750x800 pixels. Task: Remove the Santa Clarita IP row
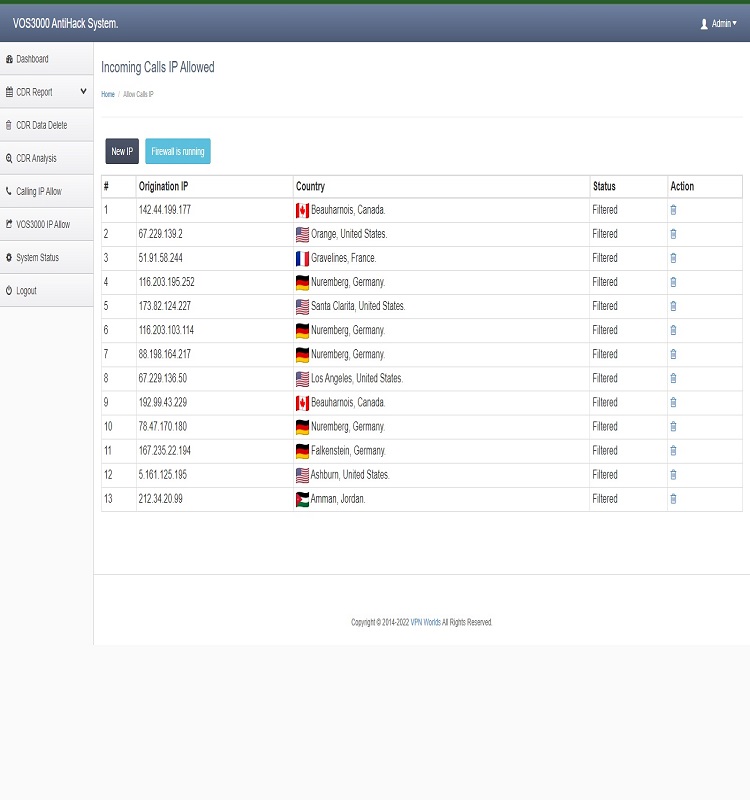click(x=673, y=306)
